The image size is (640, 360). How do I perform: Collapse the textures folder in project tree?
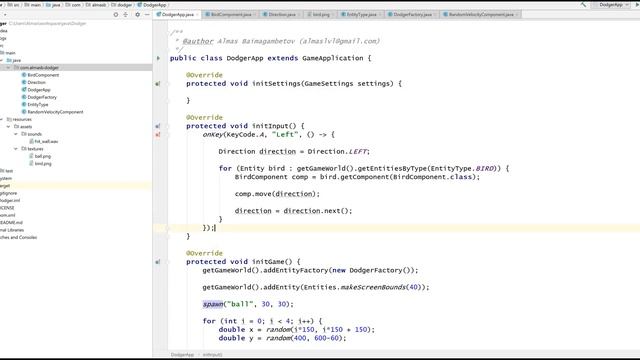pyautogui.click(x=16, y=149)
